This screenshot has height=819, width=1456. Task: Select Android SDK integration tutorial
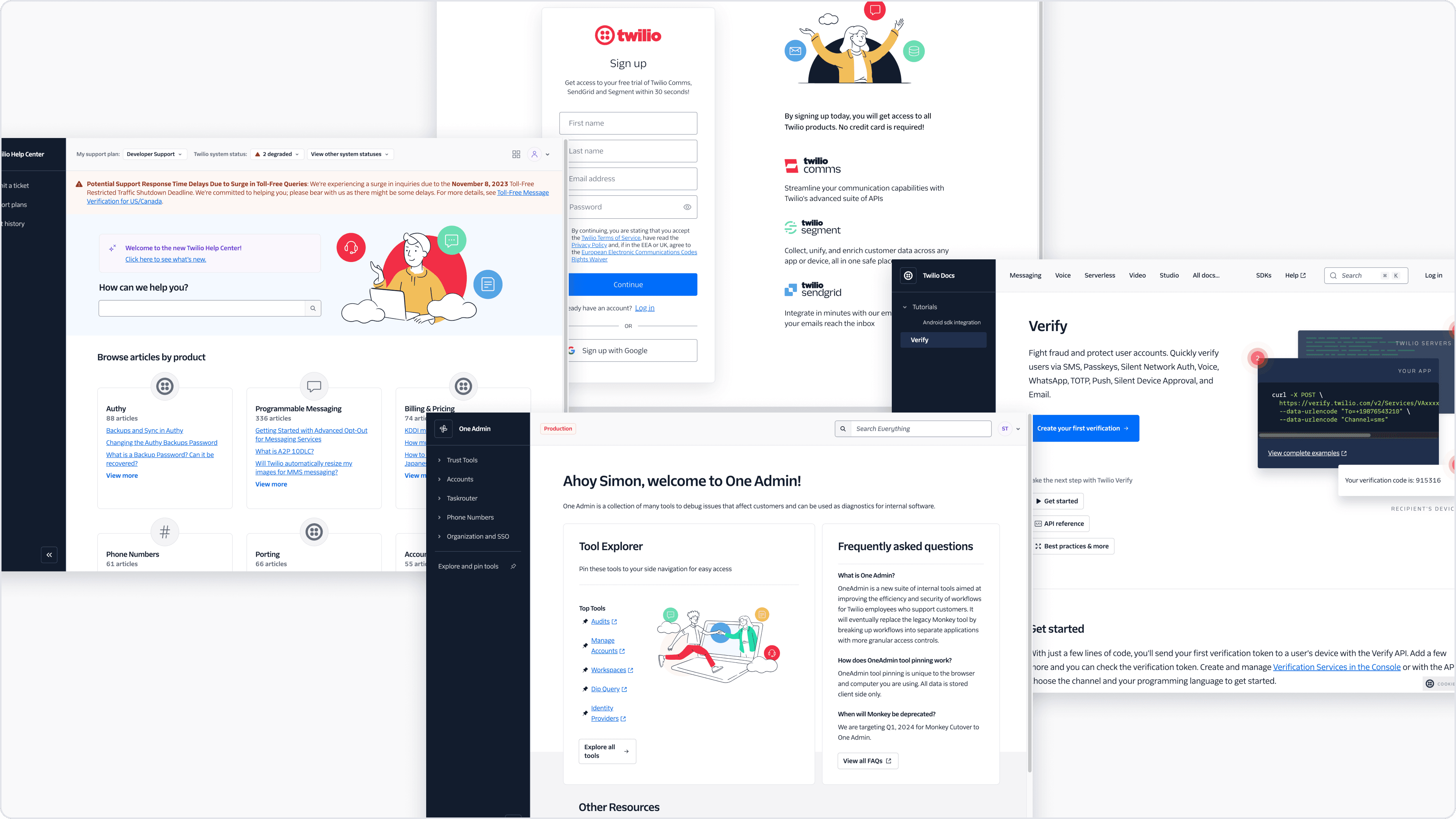951,322
